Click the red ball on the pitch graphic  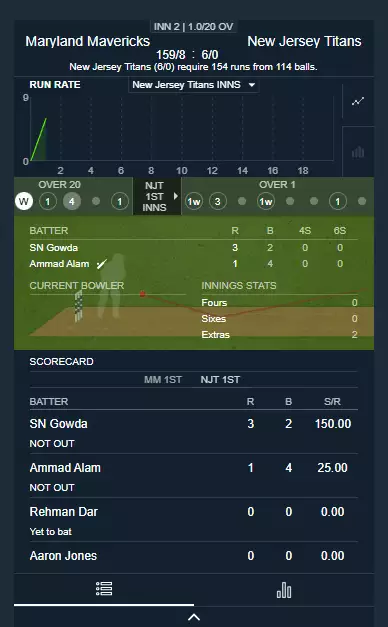pos(142,294)
